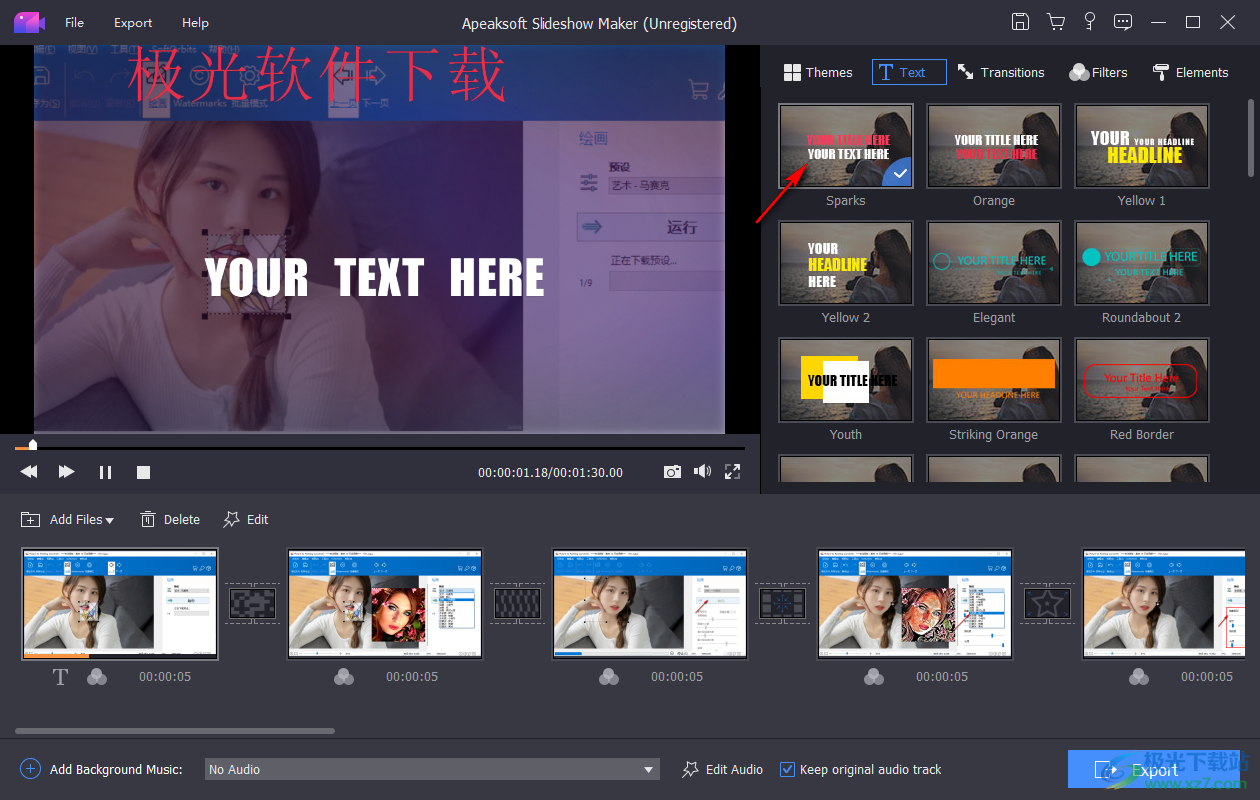Click the timeline horizontal scrollbar
Viewport: 1260px width, 800px height.
point(175,731)
